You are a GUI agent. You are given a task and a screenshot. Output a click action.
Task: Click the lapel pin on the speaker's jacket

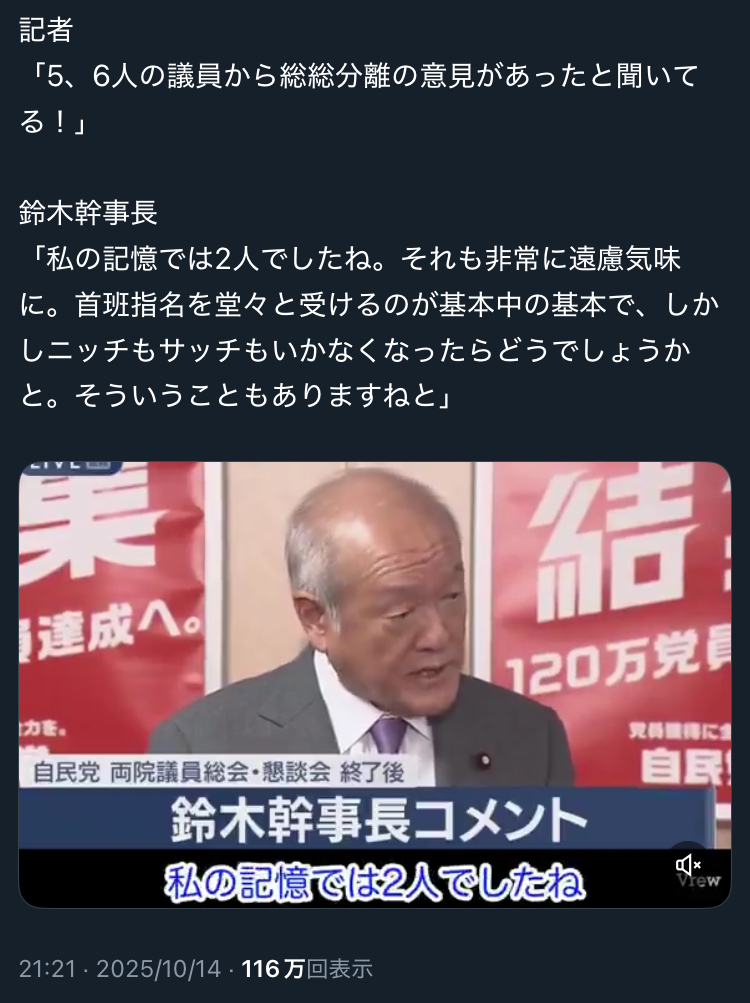tap(484, 761)
